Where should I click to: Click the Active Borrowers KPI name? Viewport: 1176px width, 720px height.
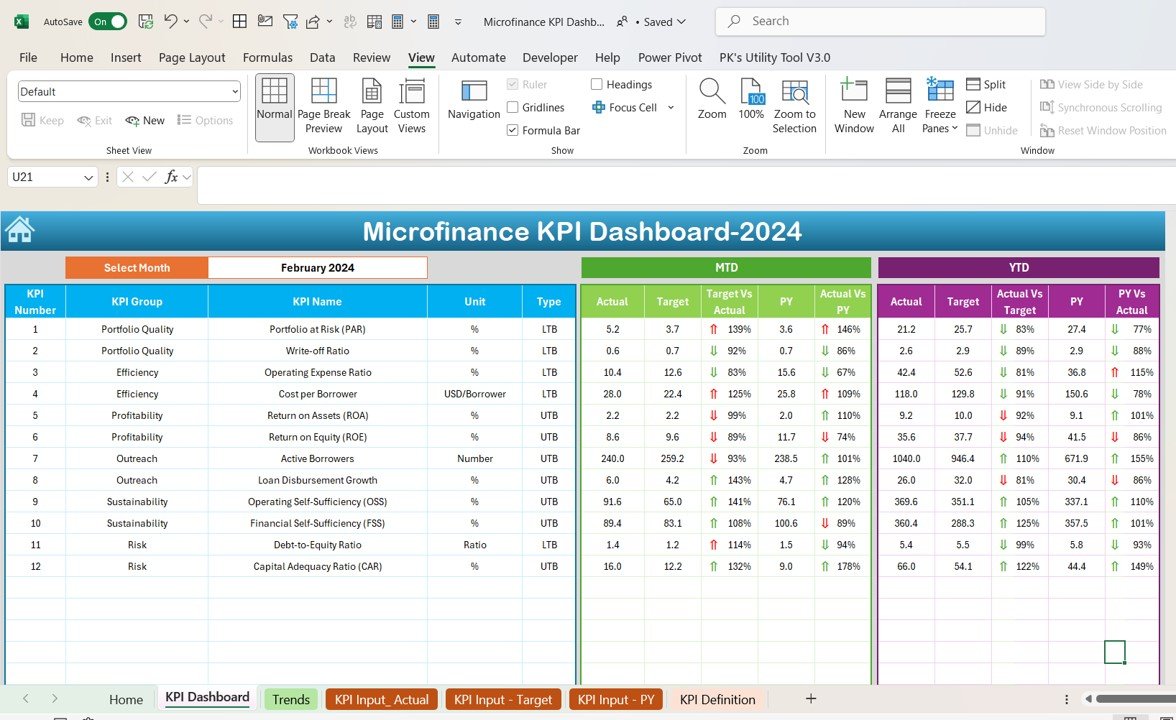click(x=317, y=458)
